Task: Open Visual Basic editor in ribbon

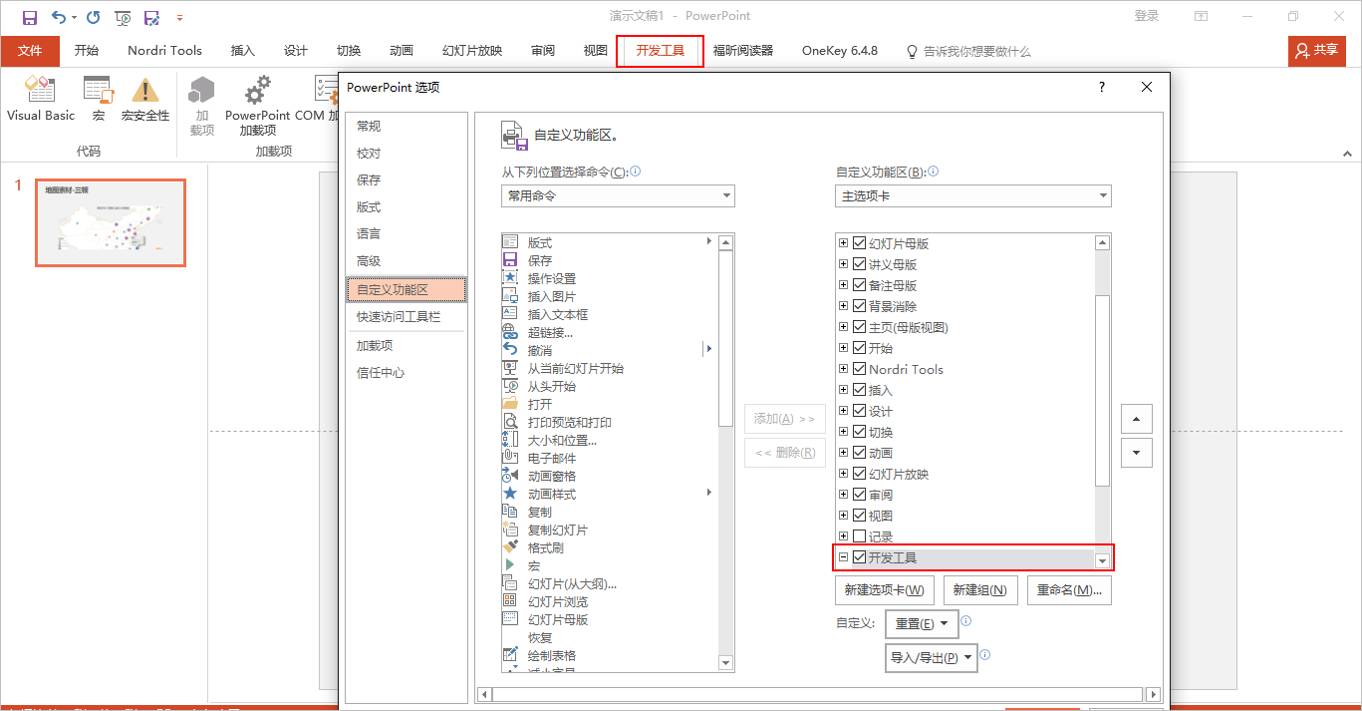Action: 41,100
